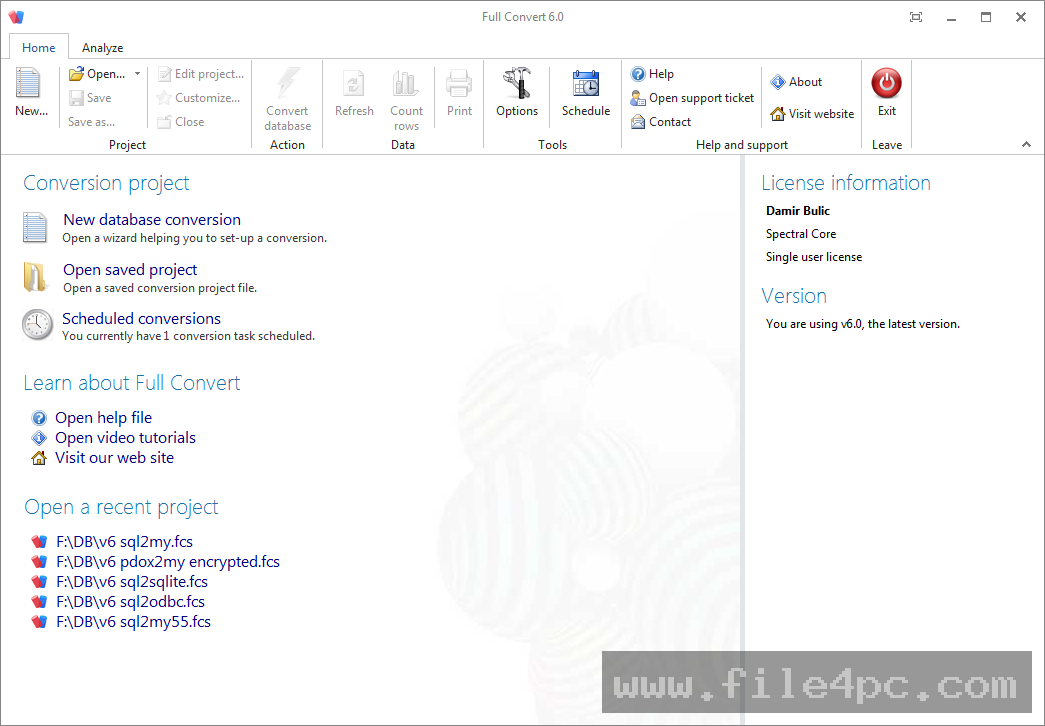This screenshot has height=726, width=1045.
Task: Open recent project v6 sql2my55.fcs
Action: tap(133, 621)
